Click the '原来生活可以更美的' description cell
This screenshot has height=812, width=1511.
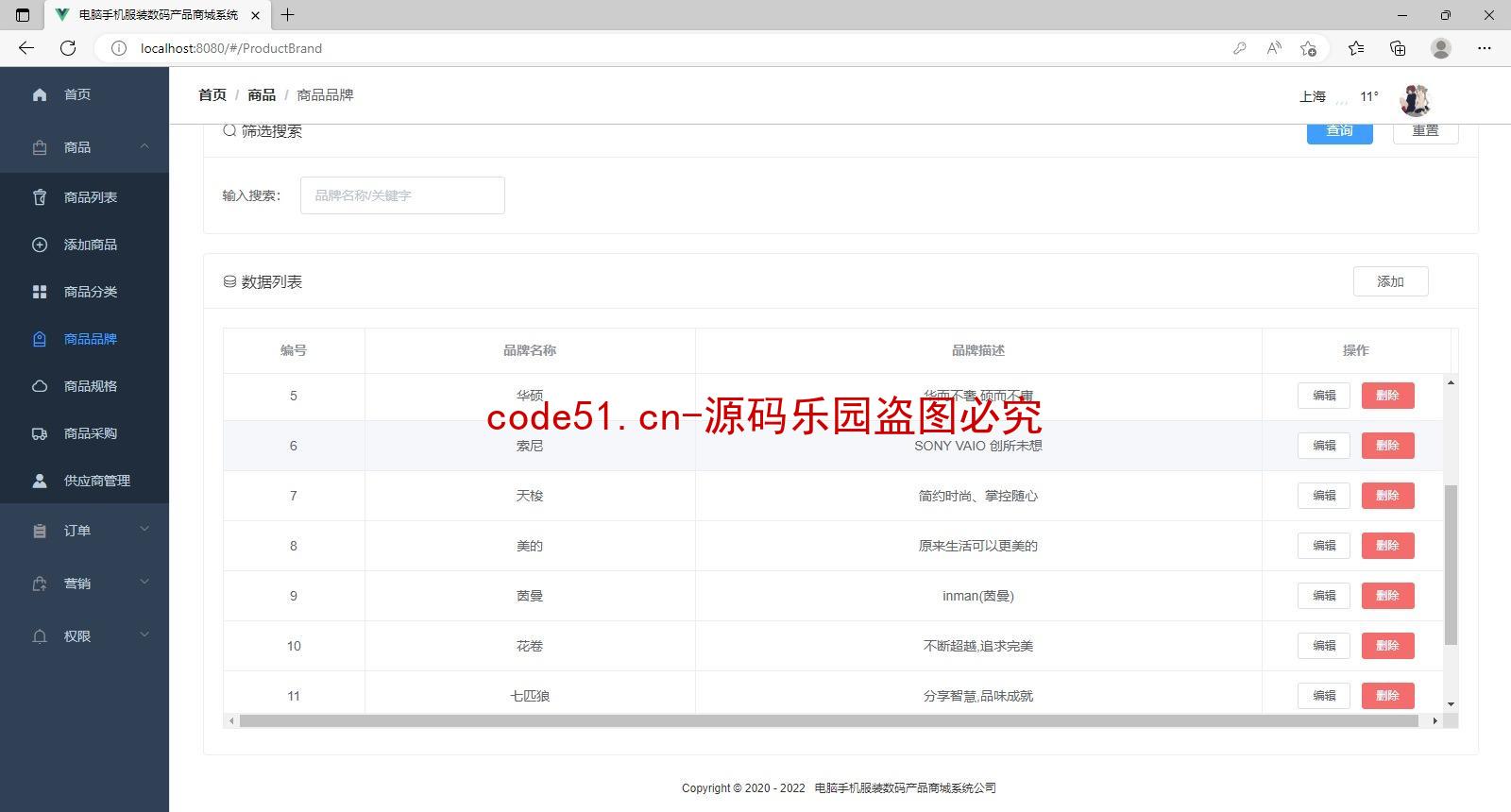pos(978,546)
